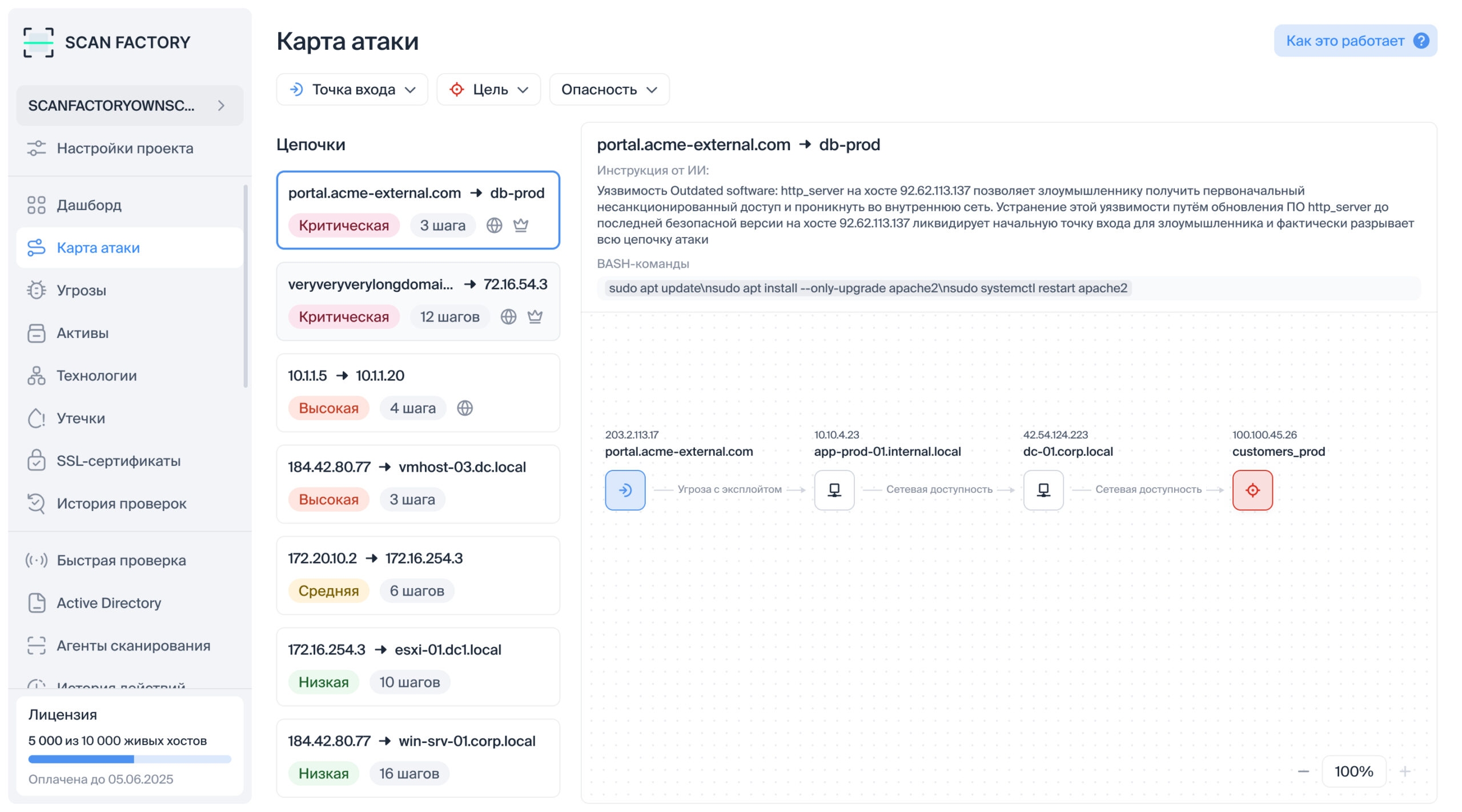This screenshot has height=812, width=1462.
Task: Go to Active Directory section
Action: pyautogui.click(x=109, y=603)
